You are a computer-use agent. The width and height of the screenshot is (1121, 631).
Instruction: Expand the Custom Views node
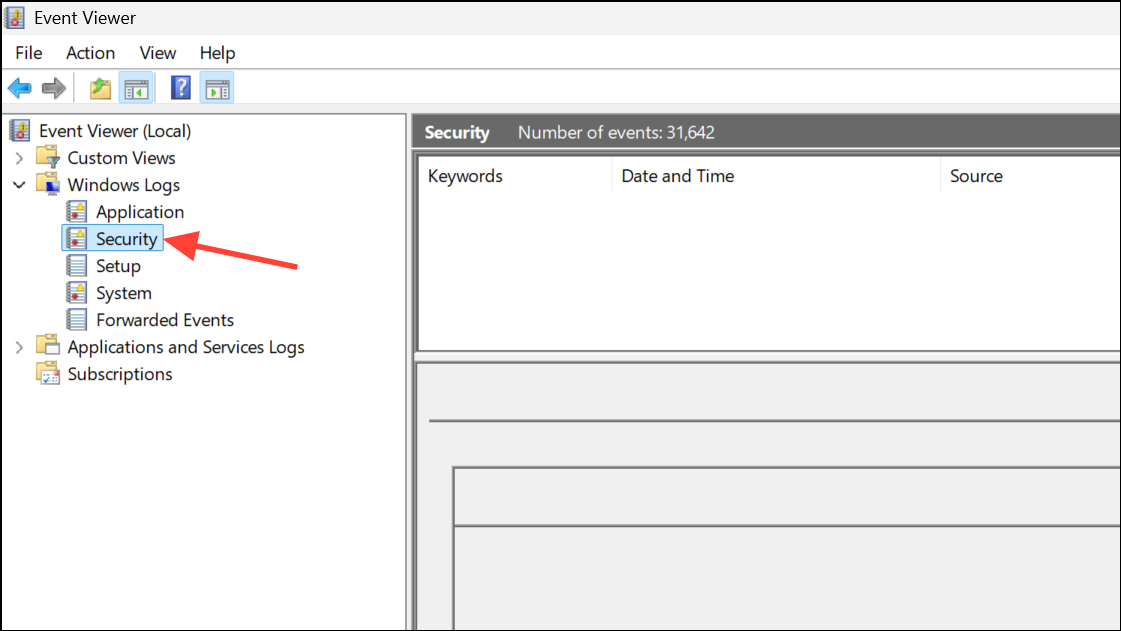(x=19, y=158)
